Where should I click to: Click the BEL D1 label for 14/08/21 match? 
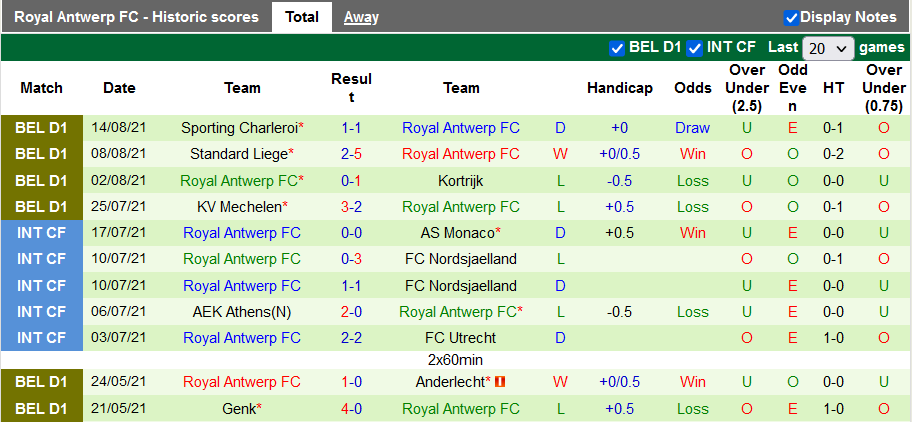(42, 128)
